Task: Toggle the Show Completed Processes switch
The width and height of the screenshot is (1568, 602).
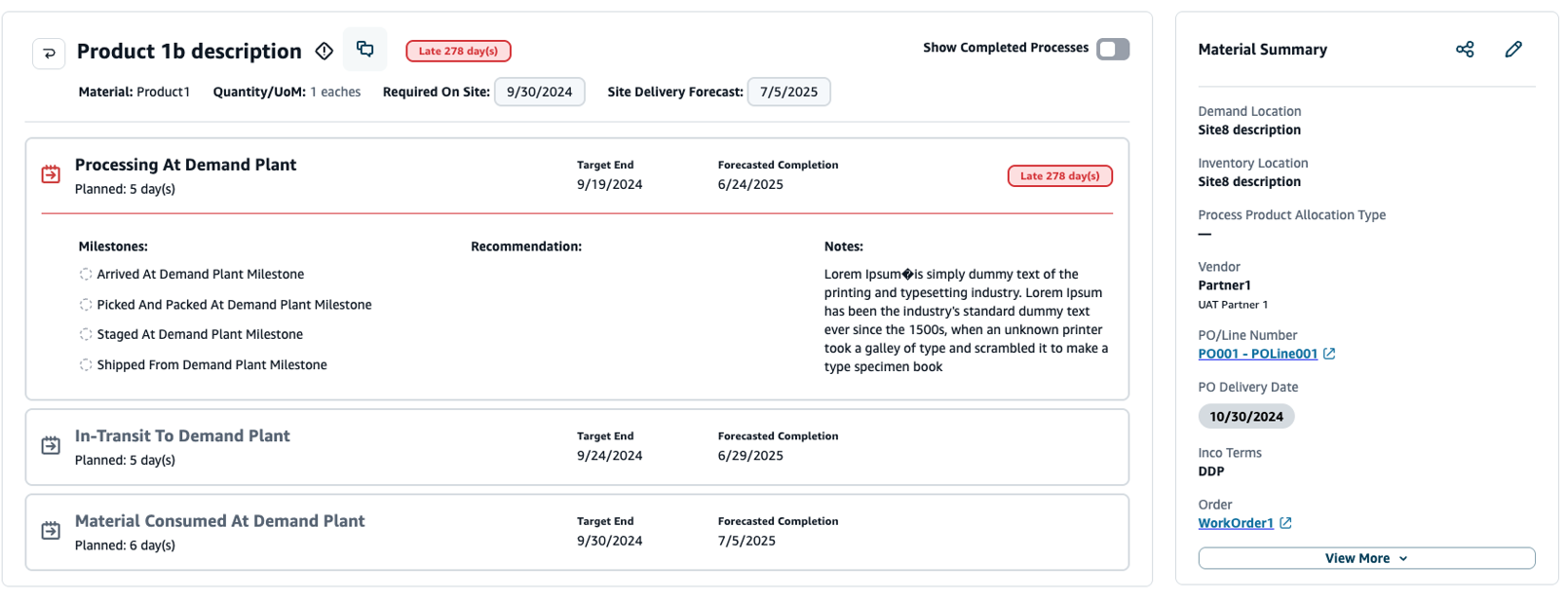Action: click(1112, 49)
